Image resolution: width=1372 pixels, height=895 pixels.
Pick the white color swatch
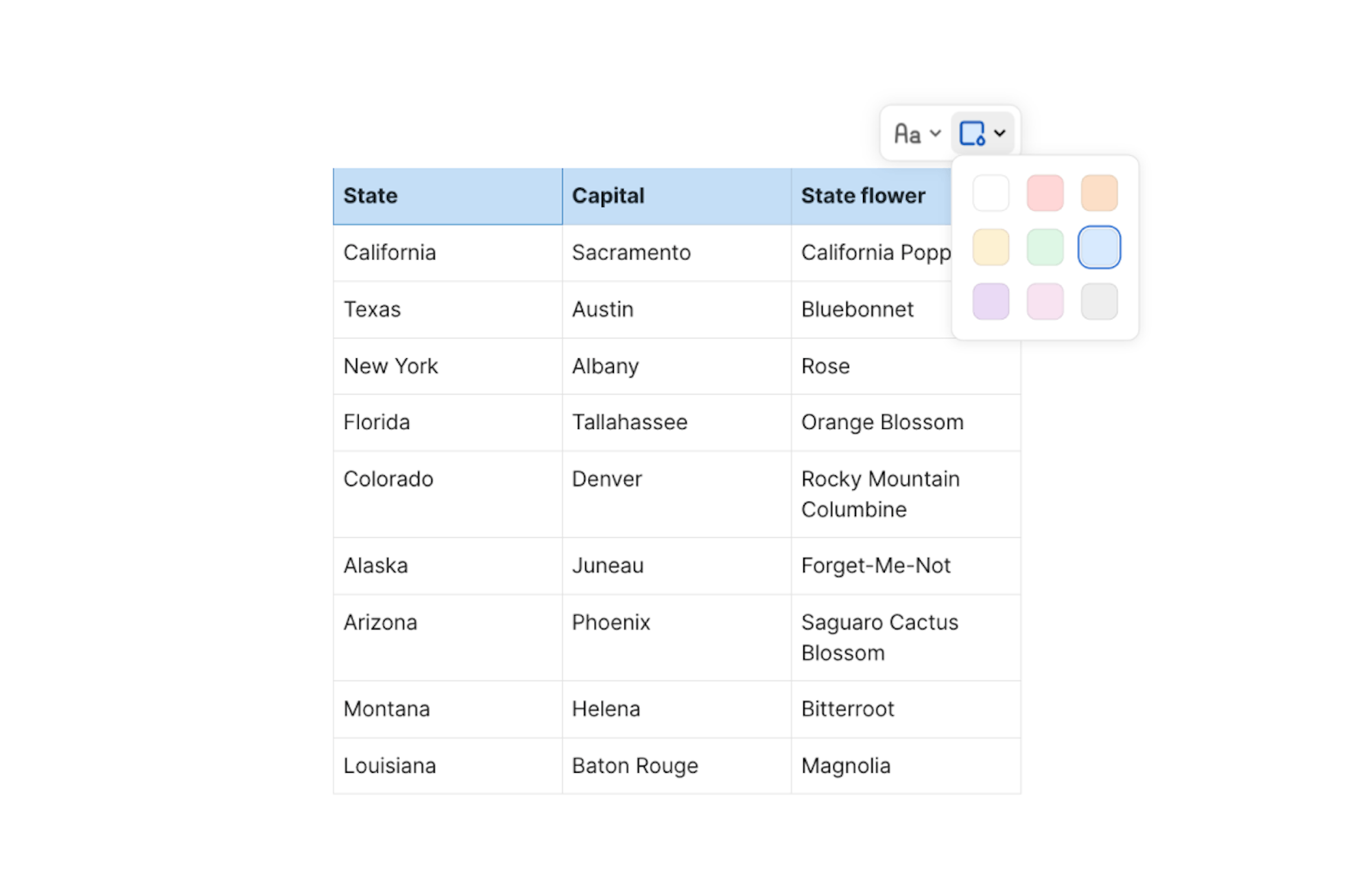point(991,193)
